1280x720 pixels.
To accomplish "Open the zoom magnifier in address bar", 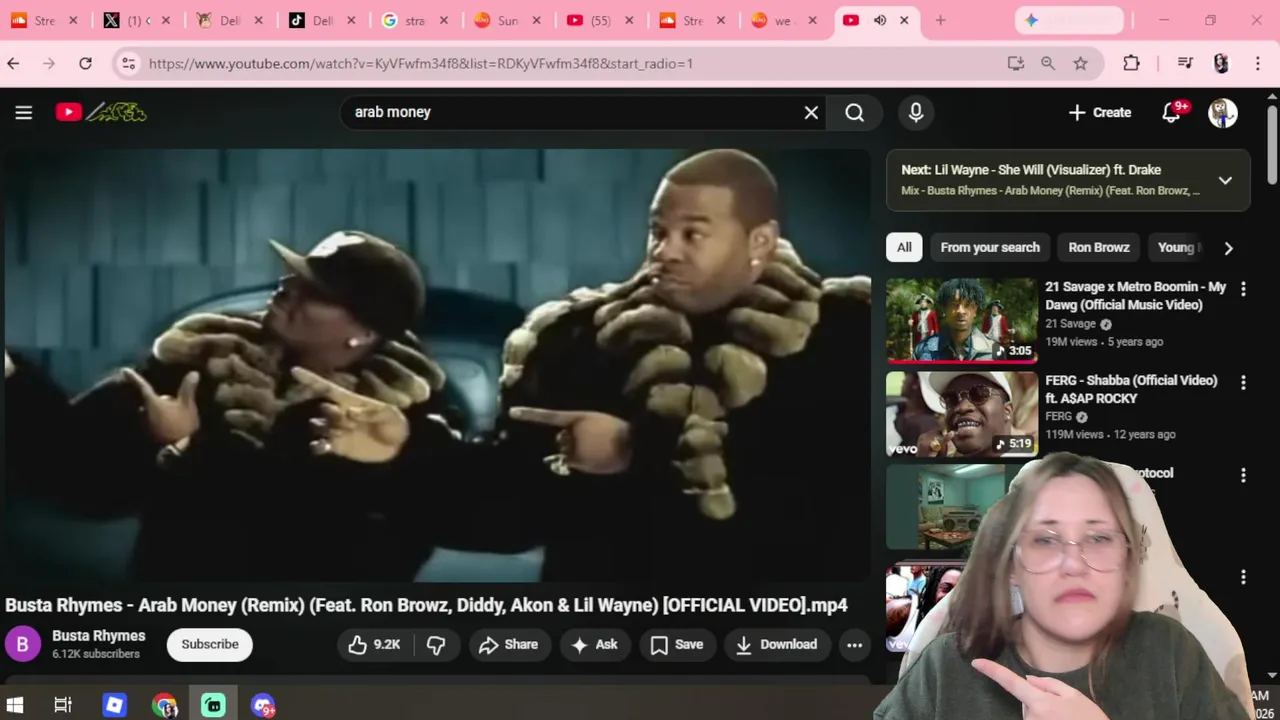I will tap(1048, 63).
